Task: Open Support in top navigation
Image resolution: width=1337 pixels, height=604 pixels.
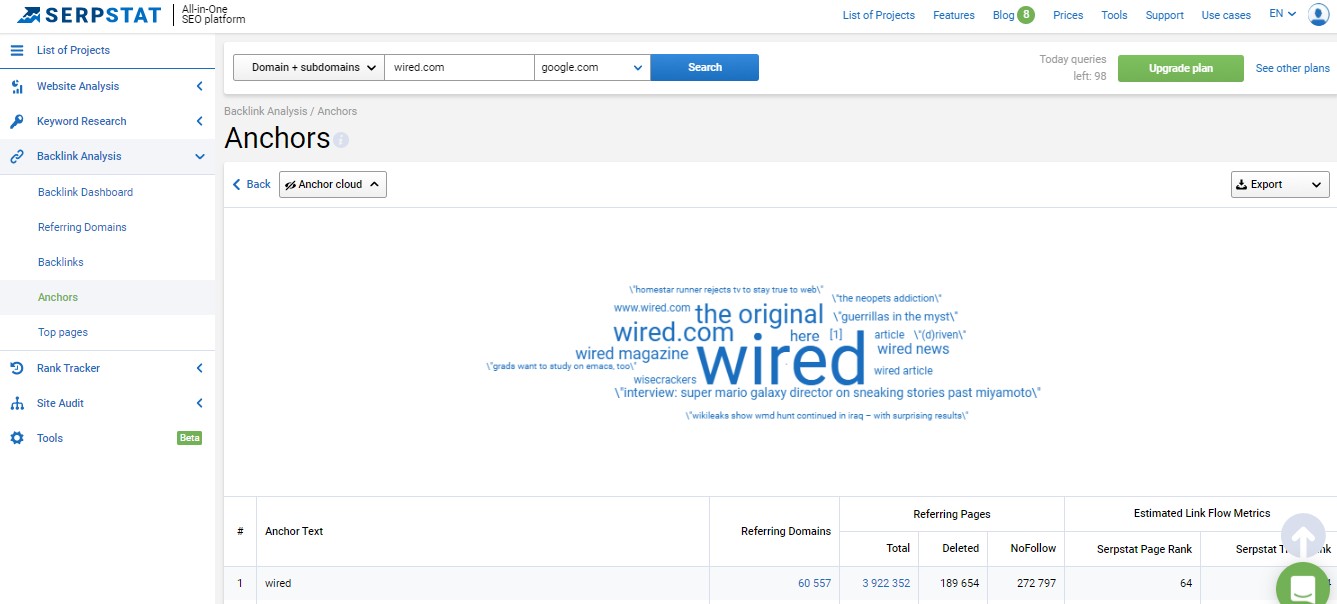Action: pyautogui.click(x=1165, y=15)
